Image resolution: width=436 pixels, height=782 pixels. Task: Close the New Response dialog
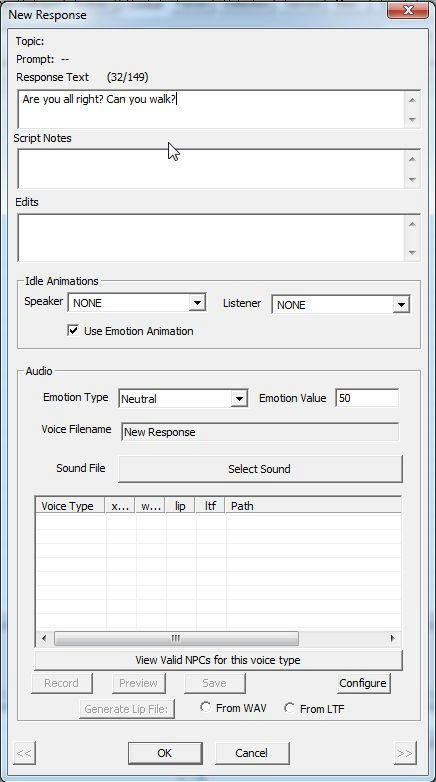click(408, 10)
